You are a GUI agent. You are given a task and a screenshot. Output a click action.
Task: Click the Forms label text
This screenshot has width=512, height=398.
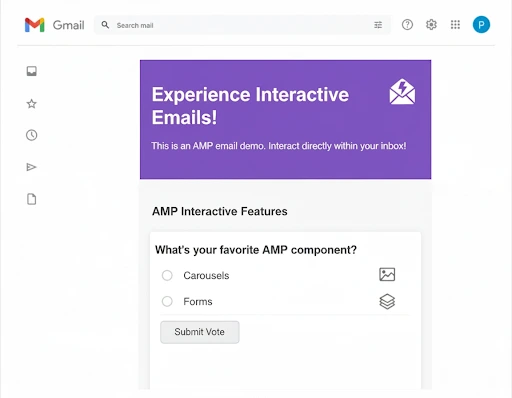(198, 302)
